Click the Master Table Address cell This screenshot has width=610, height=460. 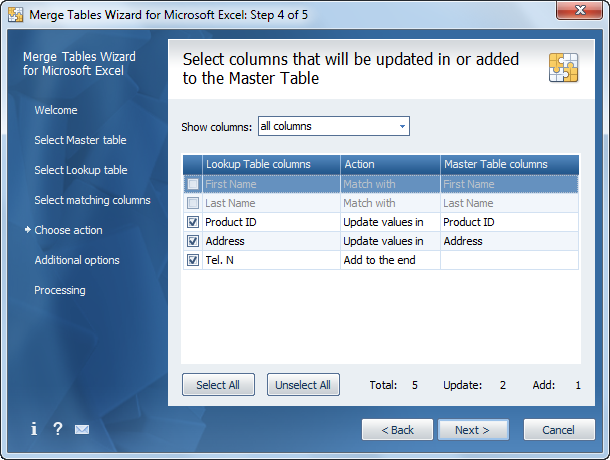tap(510, 241)
